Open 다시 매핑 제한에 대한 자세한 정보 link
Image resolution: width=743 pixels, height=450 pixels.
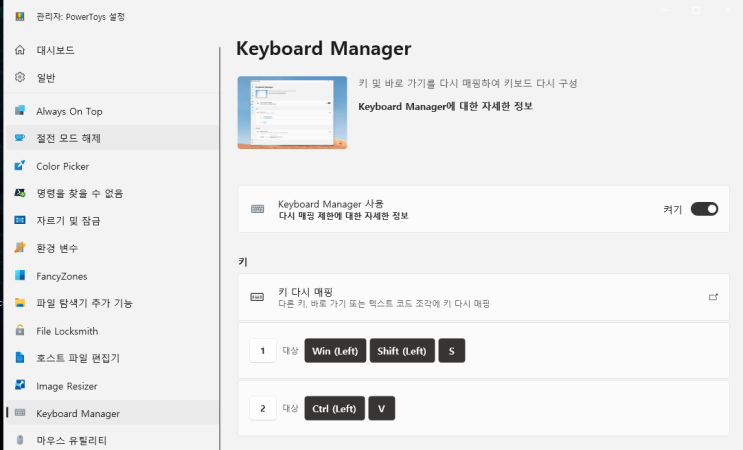tap(343, 216)
